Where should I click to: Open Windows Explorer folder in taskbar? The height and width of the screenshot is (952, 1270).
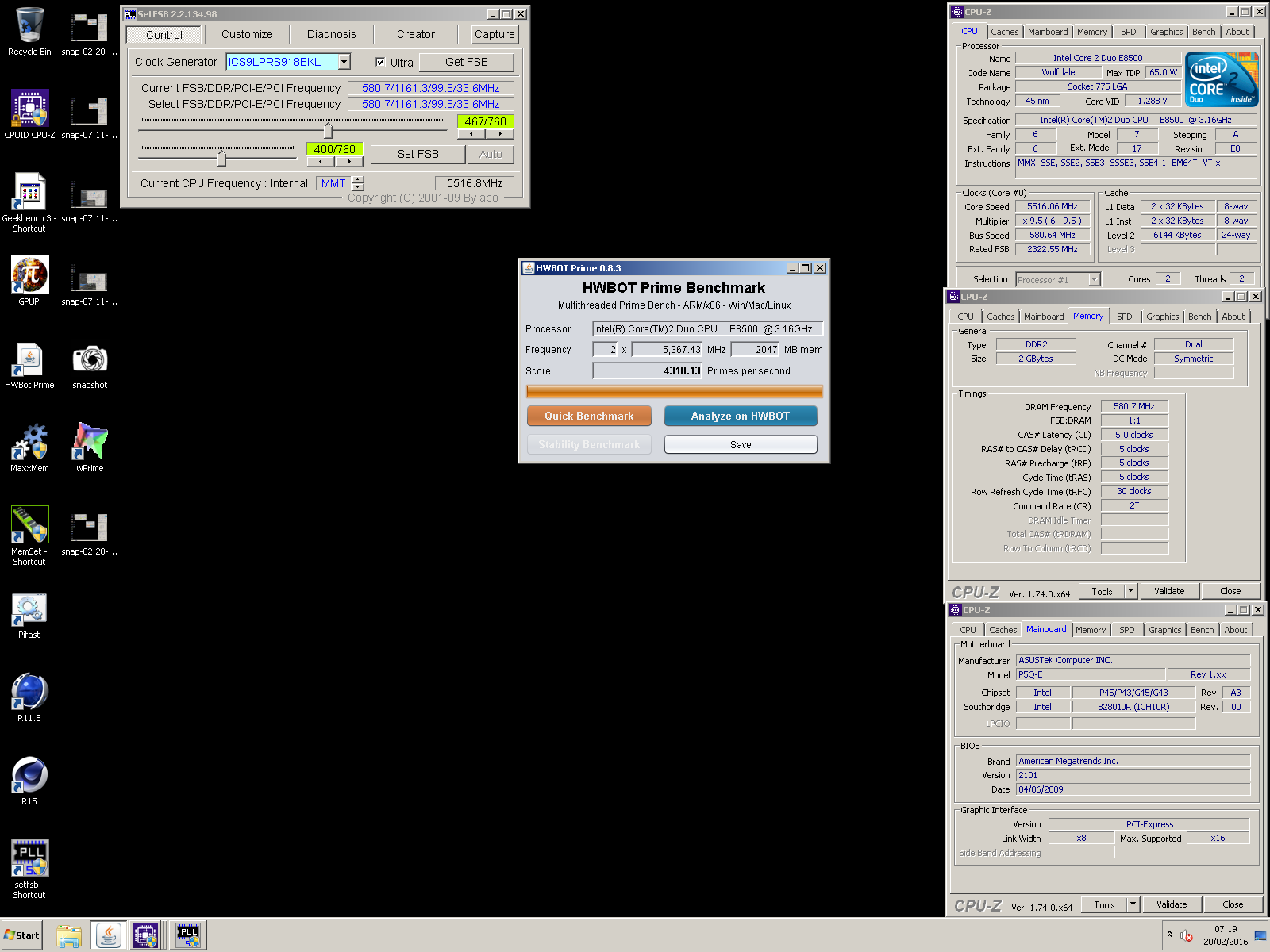(x=69, y=935)
